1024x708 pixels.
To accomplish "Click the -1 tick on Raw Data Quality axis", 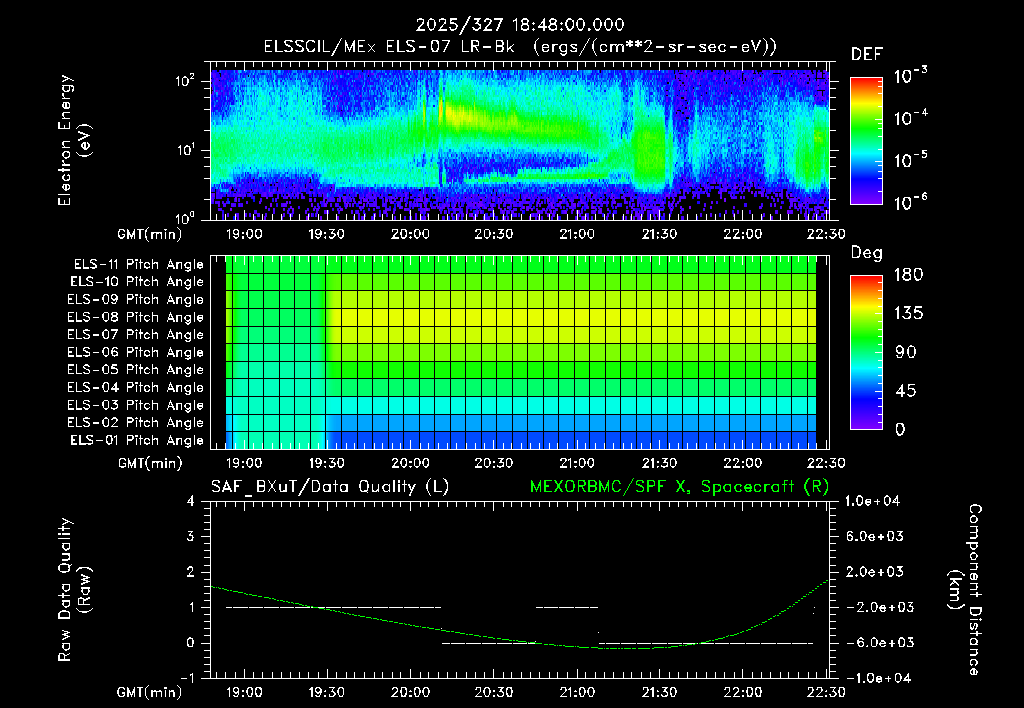I will (187, 678).
